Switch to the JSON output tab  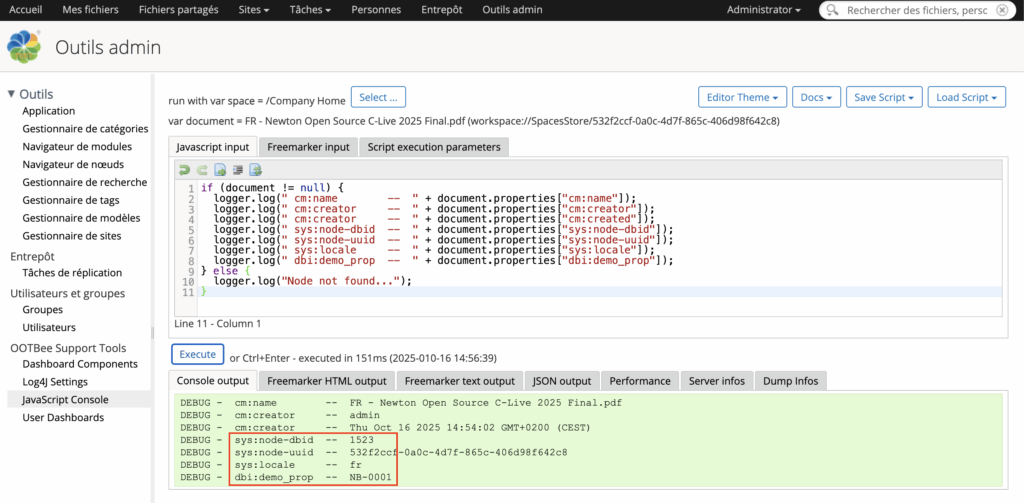click(562, 381)
